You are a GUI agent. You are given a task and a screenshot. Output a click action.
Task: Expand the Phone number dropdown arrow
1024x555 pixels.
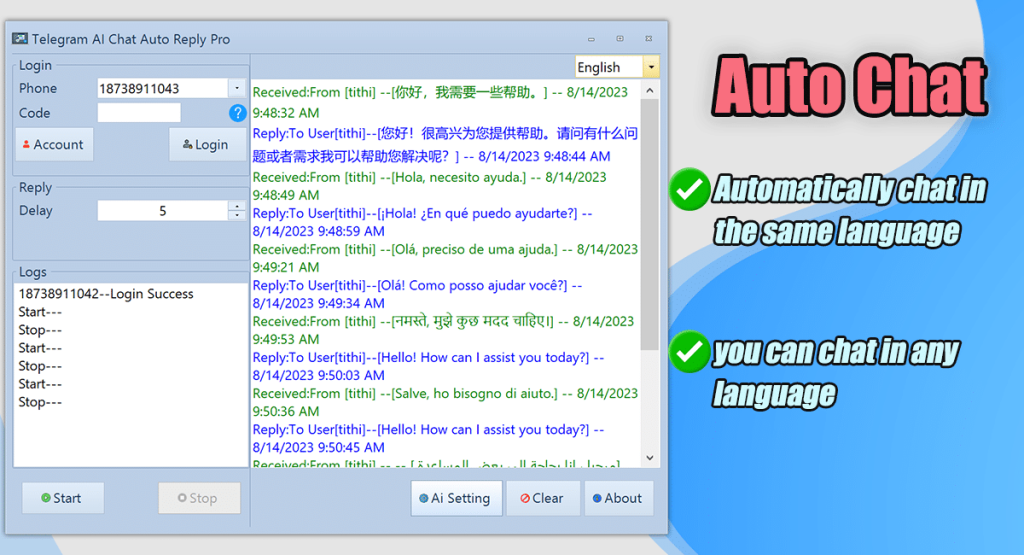[x=236, y=88]
